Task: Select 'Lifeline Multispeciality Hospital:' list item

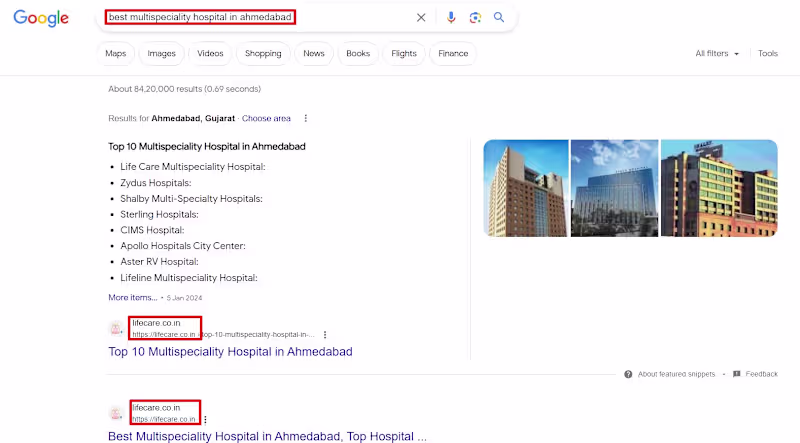Action: click(189, 278)
